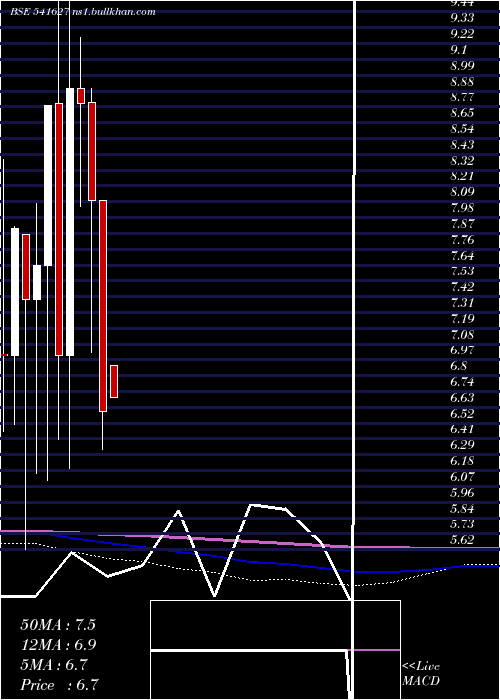Viewport: 500px width, 700px height.
Task: Select the 6.29 price axis label
Action: (462, 445)
